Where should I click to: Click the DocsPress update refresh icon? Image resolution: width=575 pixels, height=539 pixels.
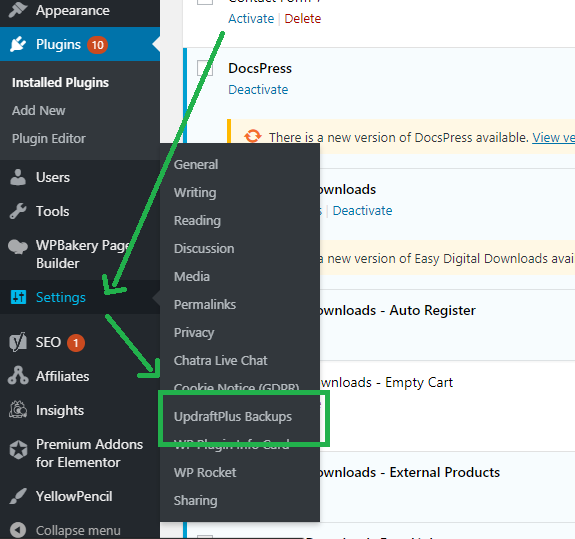(253, 136)
